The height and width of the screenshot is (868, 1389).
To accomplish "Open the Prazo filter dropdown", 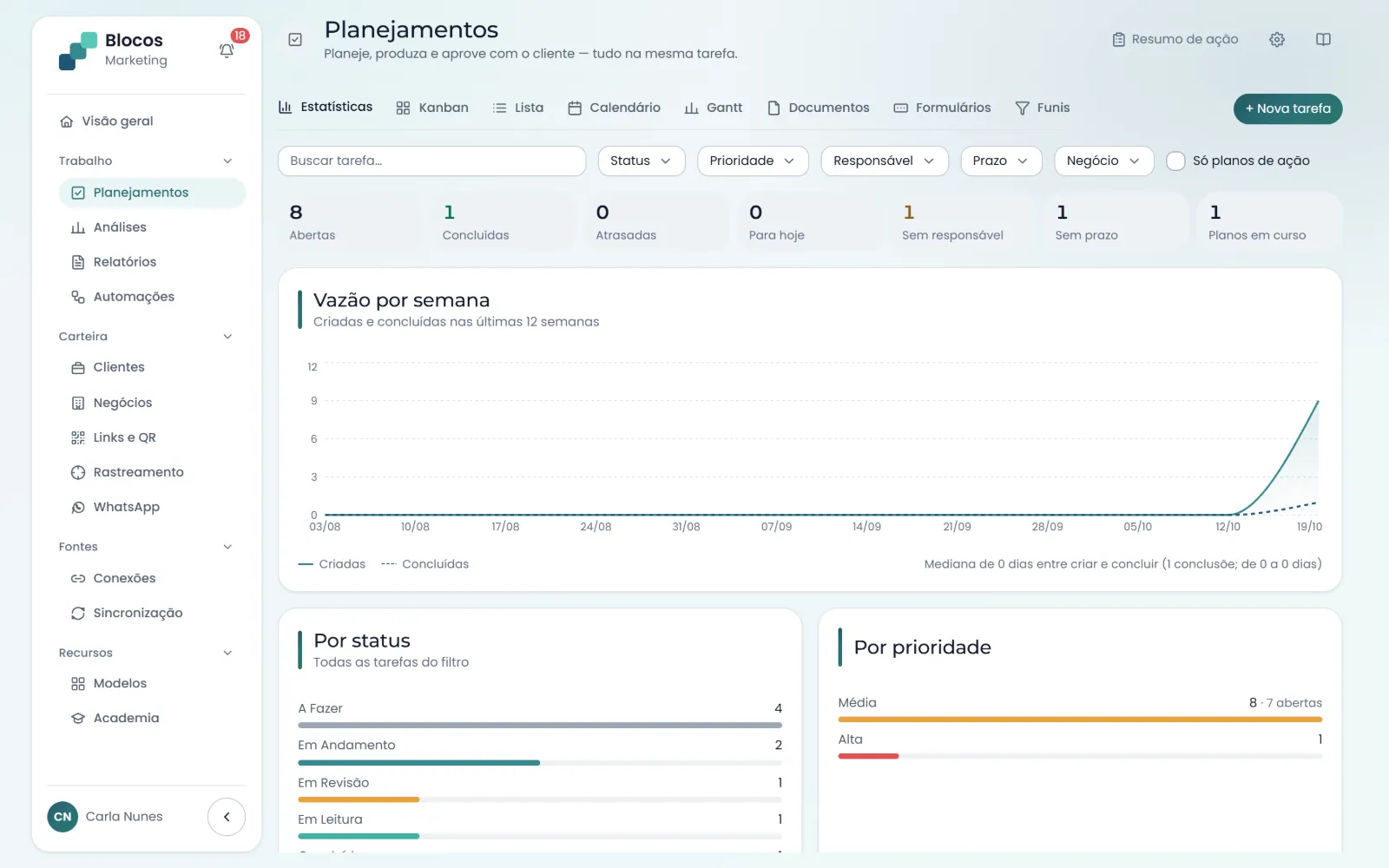I will click(1001, 161).
